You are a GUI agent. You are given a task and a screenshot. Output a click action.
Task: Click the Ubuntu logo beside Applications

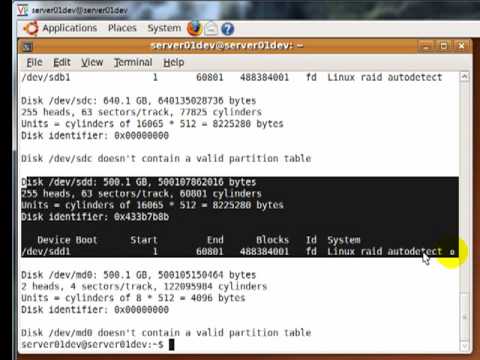[x=31, y=28]
